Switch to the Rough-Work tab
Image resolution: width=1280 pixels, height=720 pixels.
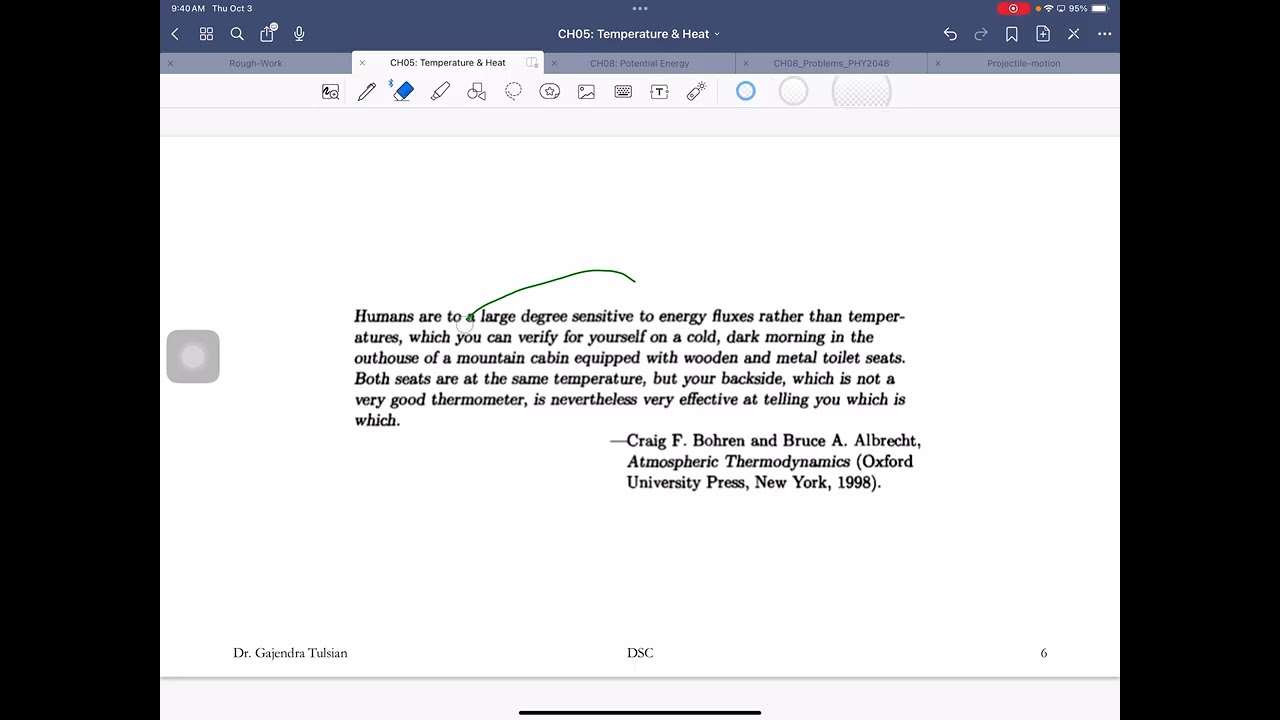256,63
